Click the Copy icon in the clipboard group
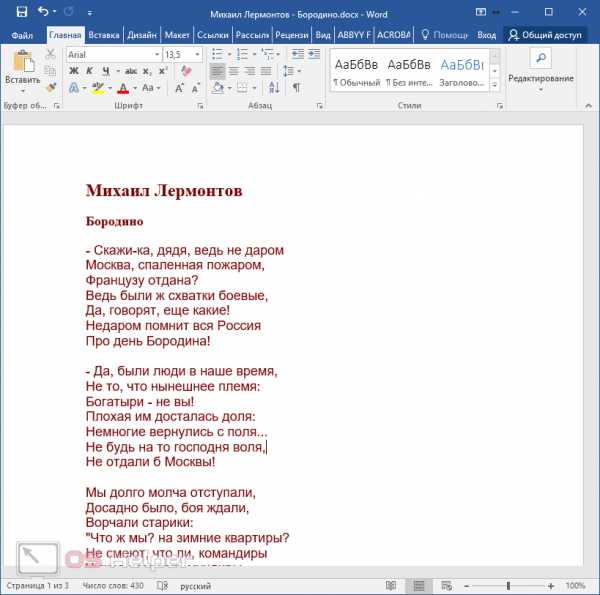 50,71
